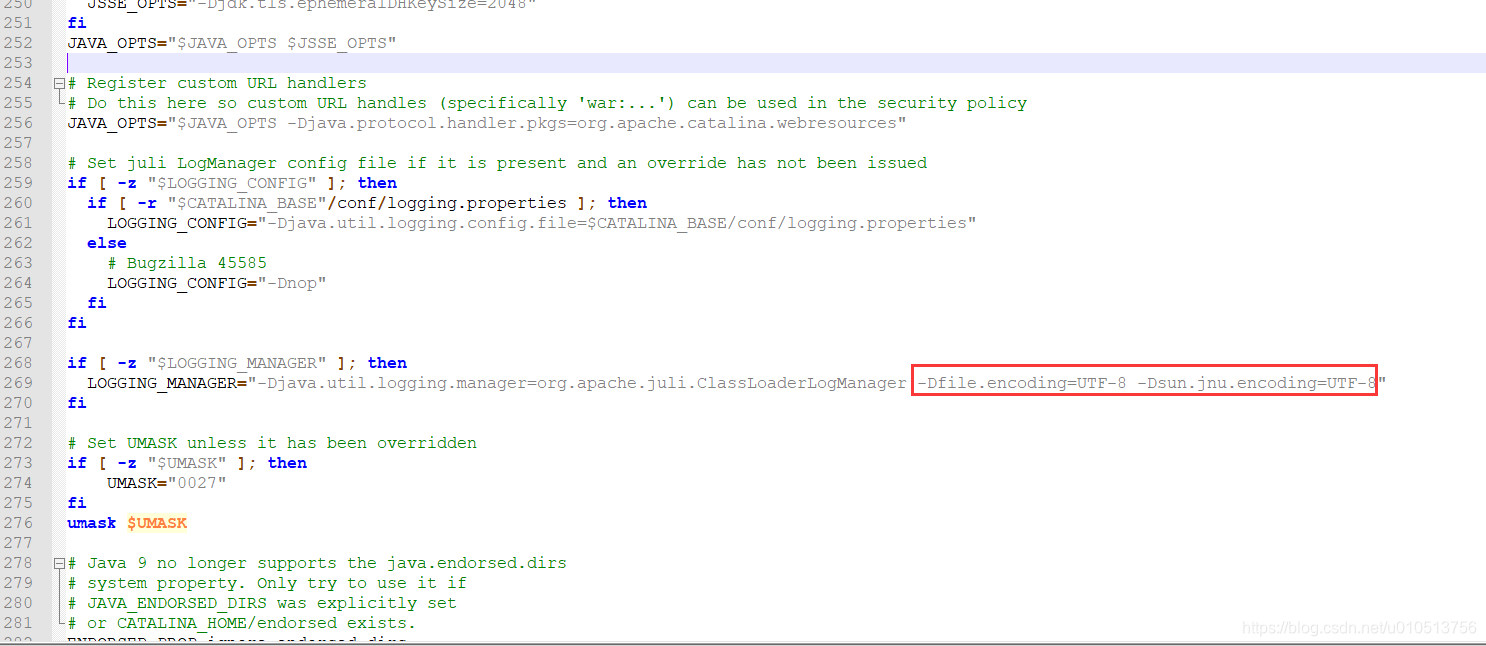Click comment about Java 9 java.endorsed.dirs

[317, 563]
